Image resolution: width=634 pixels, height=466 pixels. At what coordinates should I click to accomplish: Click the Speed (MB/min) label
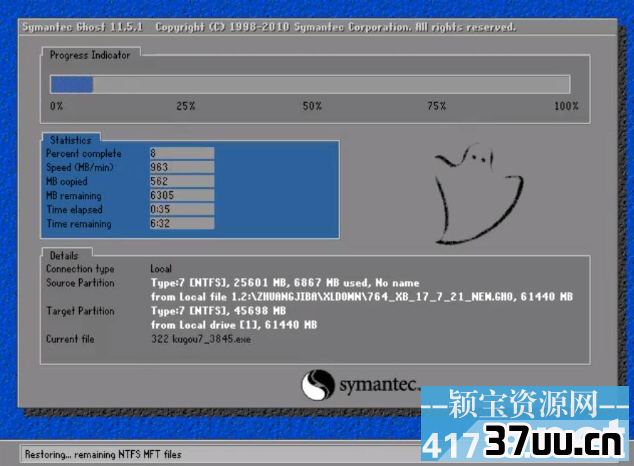tap(80, 168)
